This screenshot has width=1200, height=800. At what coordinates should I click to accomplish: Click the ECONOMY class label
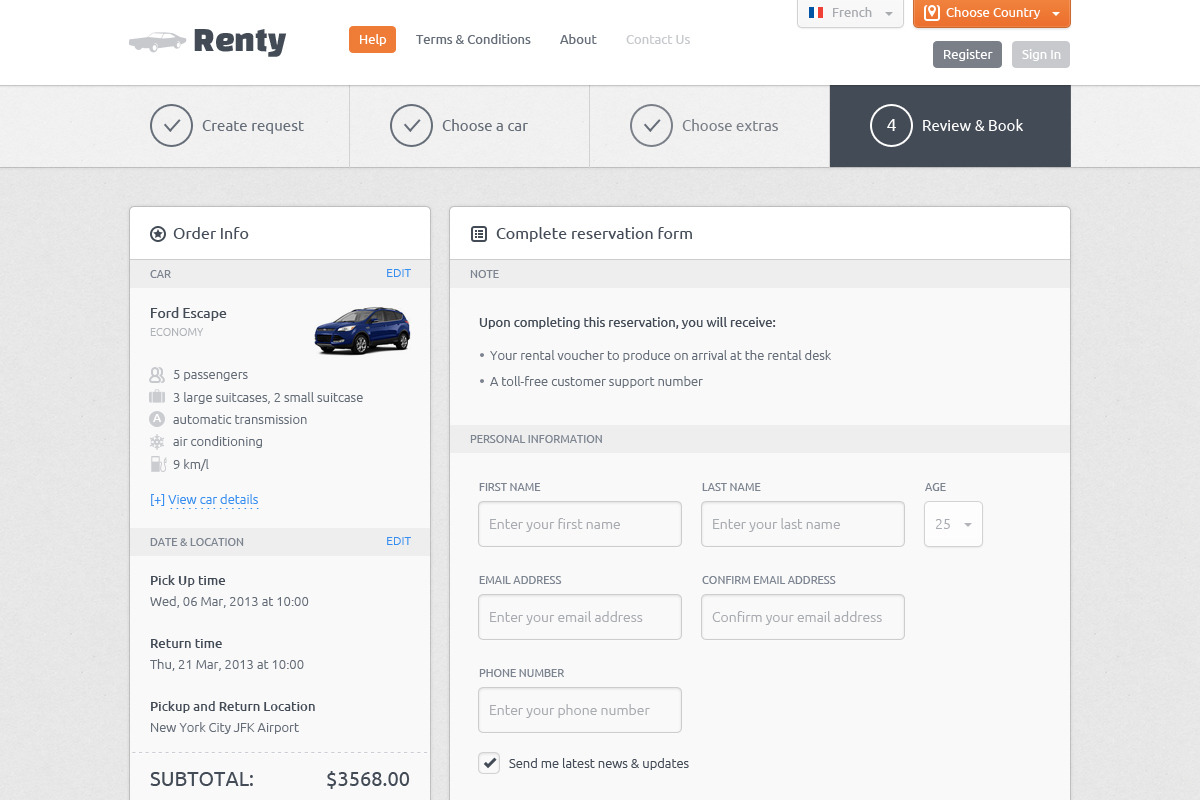pyautogui.click(x=176, y=332)
